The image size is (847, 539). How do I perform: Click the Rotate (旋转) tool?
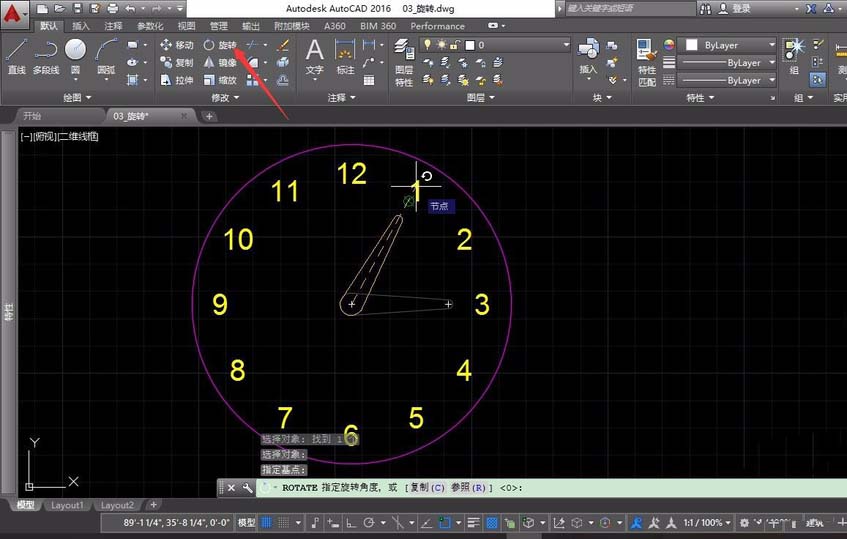click(220, 45)
